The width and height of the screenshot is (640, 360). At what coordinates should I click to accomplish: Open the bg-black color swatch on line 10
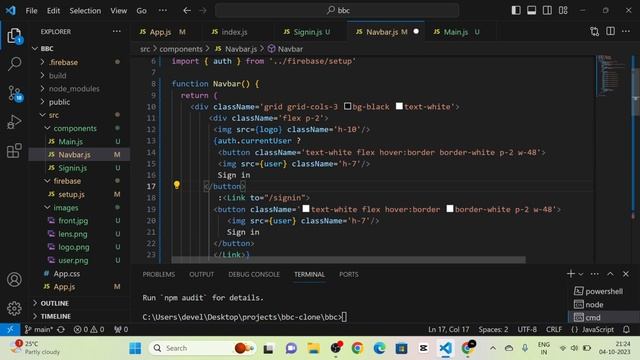point(347,106)
